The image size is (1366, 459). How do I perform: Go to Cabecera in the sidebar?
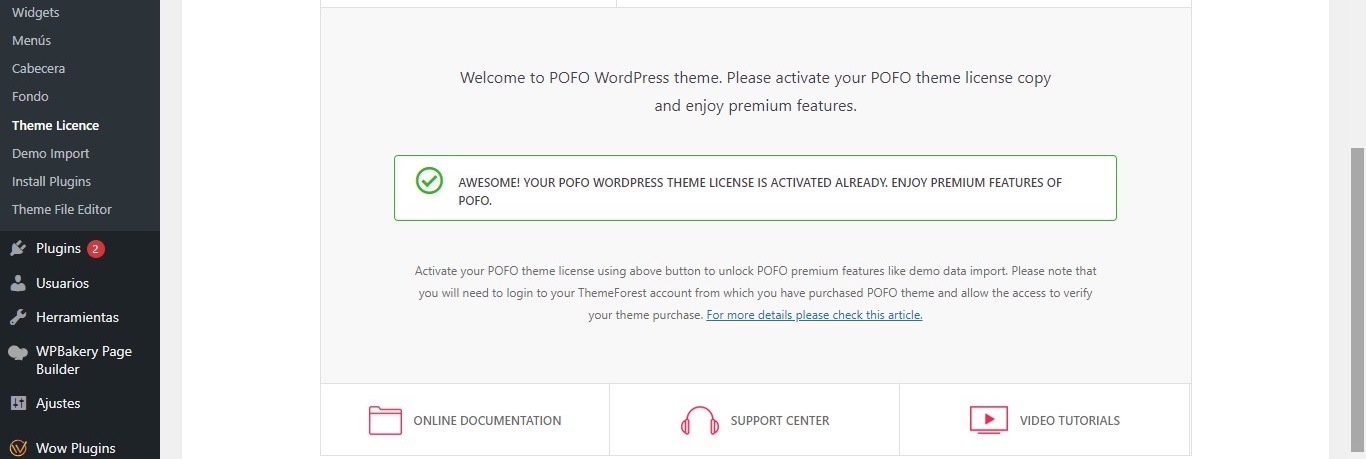tap(38, 69)
